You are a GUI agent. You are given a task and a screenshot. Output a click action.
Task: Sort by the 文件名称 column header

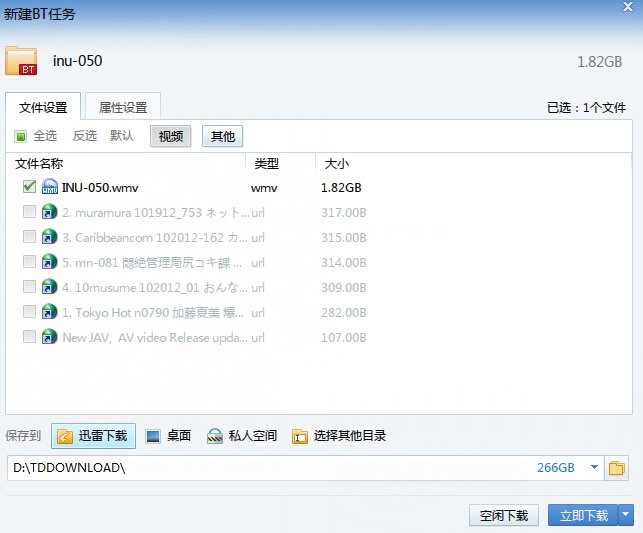pos(39,164)
